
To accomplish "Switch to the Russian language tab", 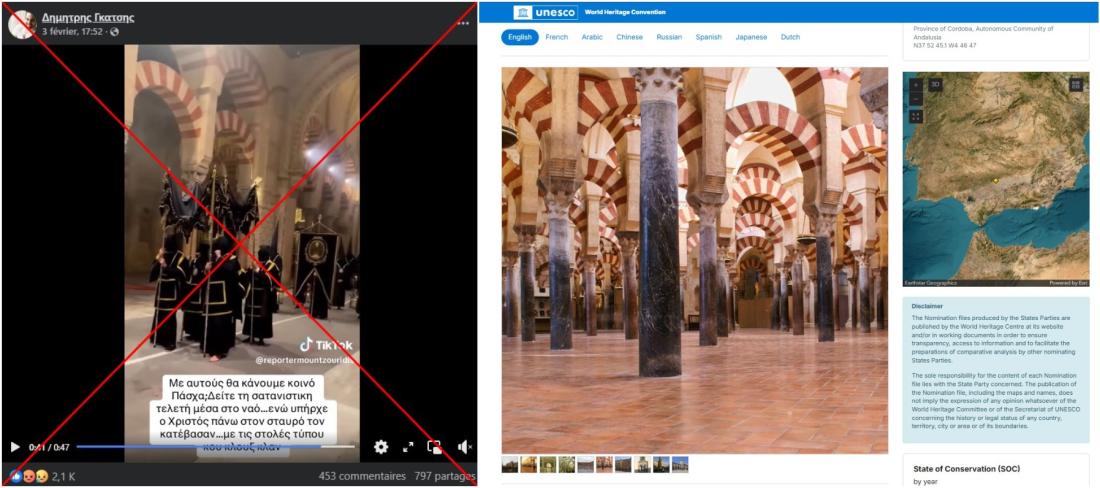I will (669, 37).
